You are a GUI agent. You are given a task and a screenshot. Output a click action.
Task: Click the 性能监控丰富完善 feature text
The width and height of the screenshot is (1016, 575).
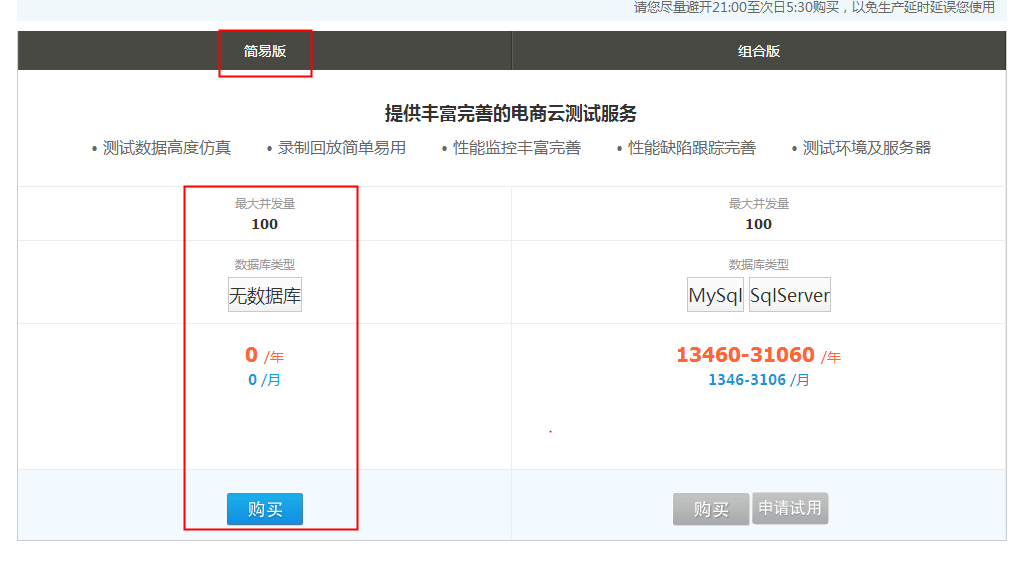(516, 148)
